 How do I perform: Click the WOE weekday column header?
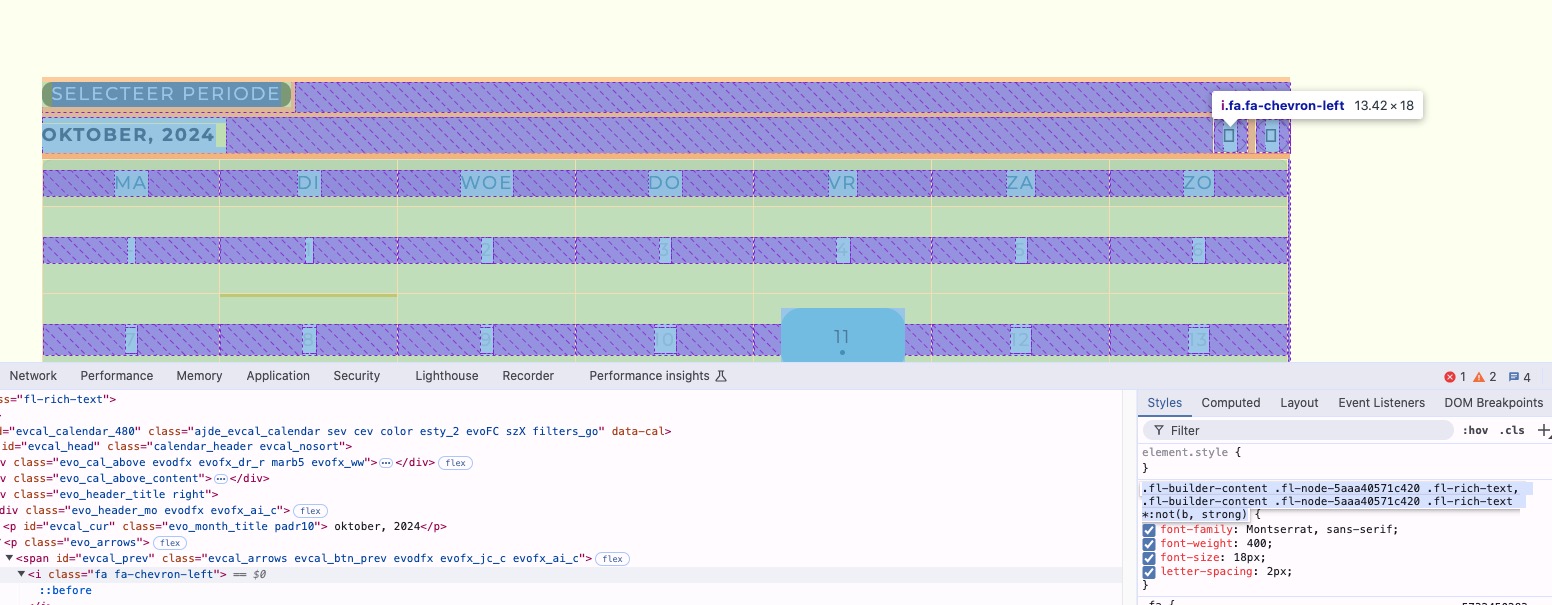coord(487,183)
